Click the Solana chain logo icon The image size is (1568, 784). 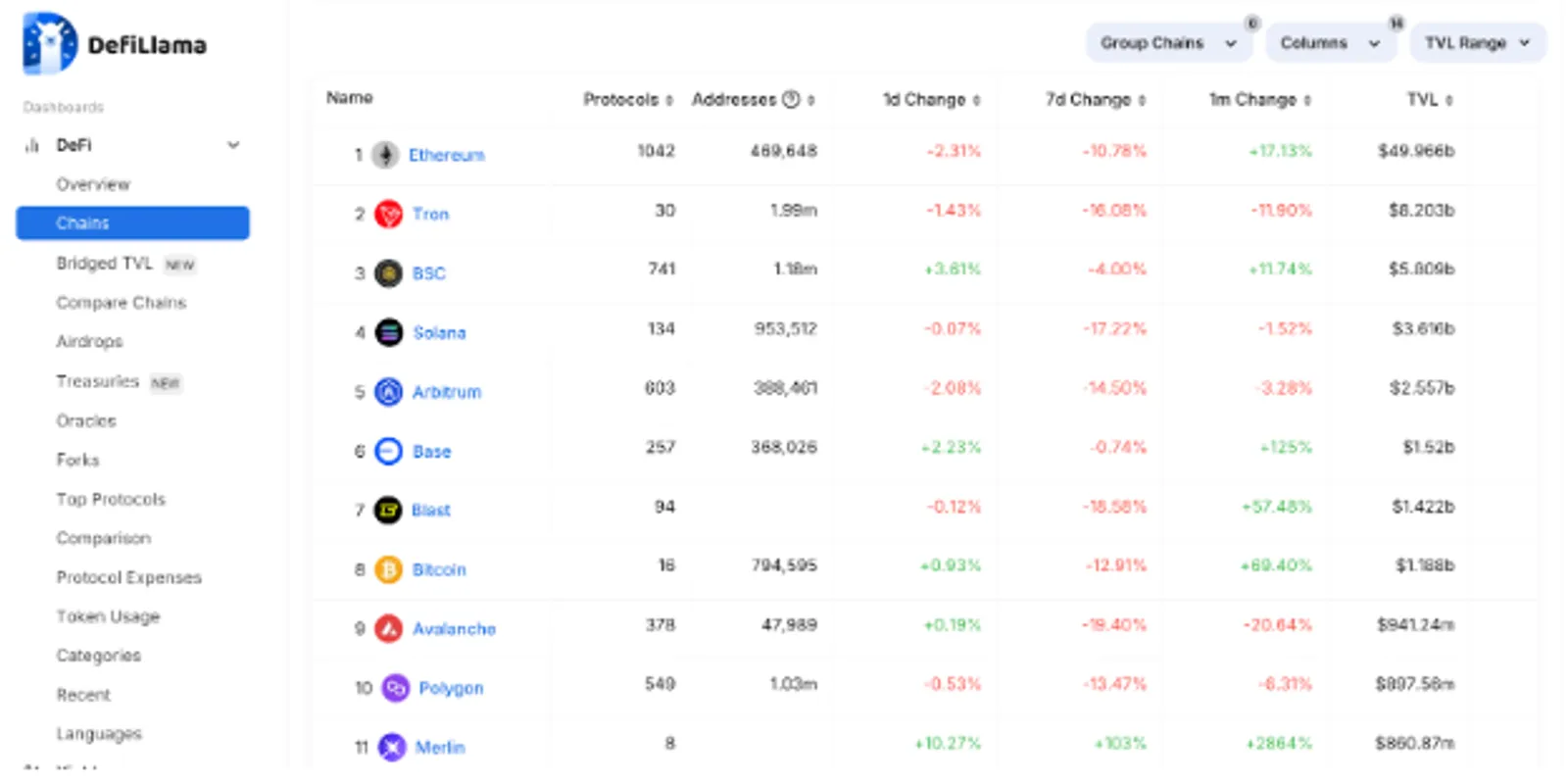(x=389, y=333)
